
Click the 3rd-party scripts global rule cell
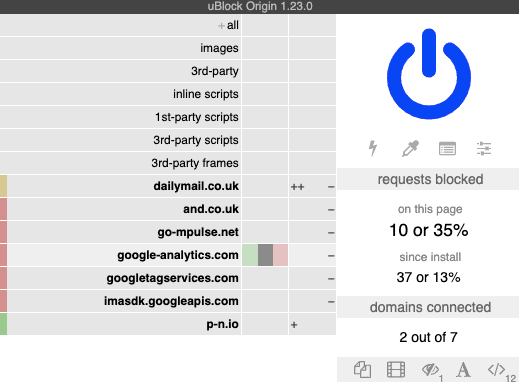[x=265, y=140]
